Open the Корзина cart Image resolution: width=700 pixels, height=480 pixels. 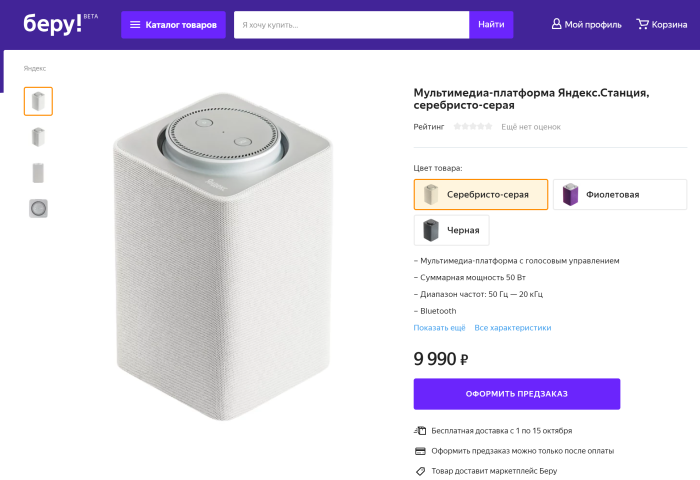[x=661, y=25]
